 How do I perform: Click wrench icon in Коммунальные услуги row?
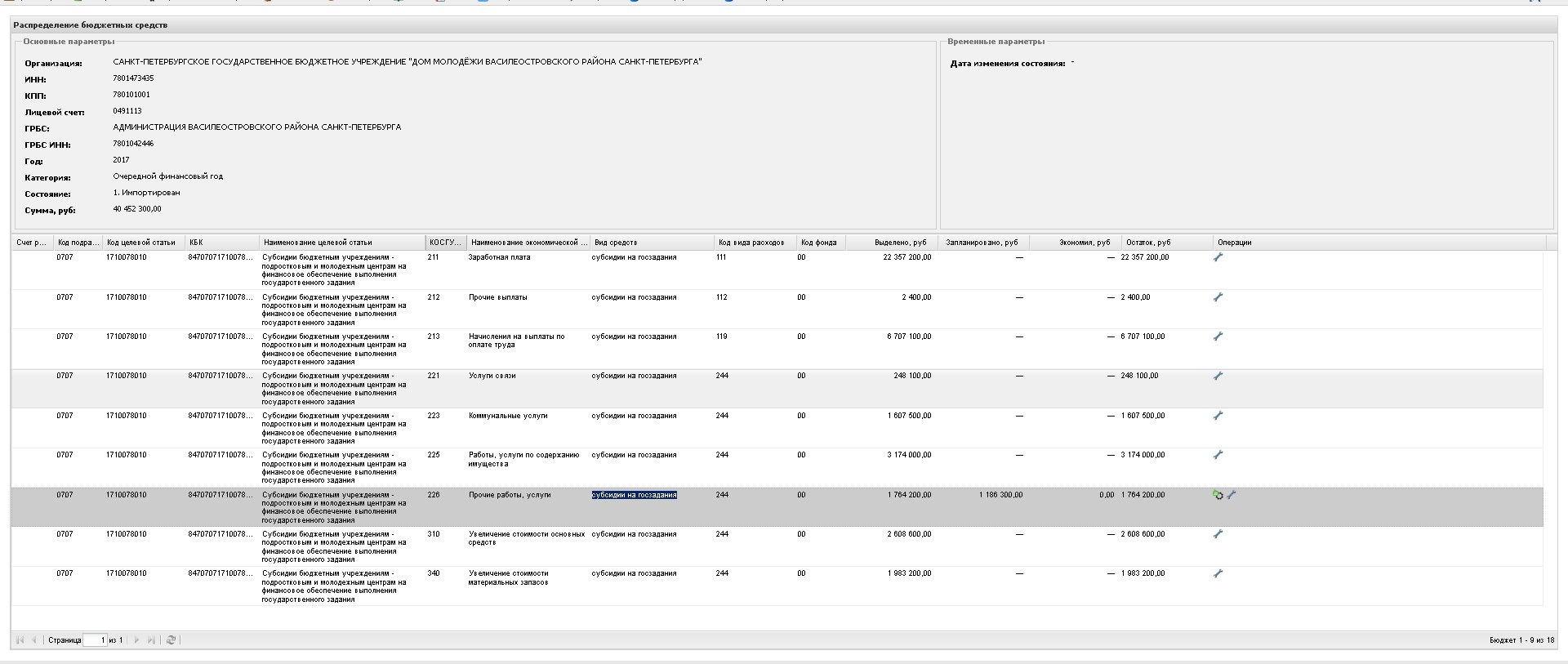(1218, 416)
